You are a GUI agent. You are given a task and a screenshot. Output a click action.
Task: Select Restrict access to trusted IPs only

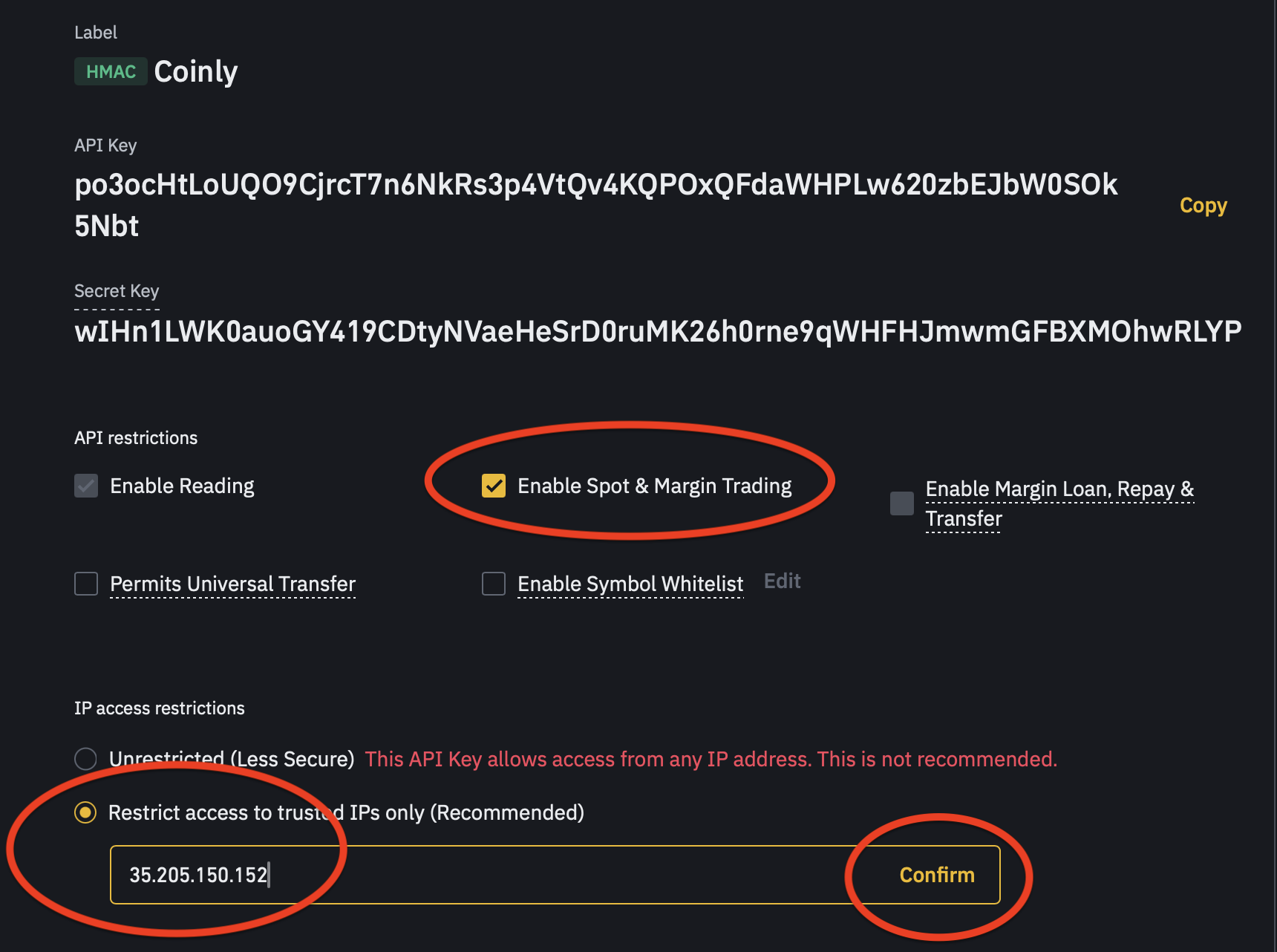click(85, 812)
